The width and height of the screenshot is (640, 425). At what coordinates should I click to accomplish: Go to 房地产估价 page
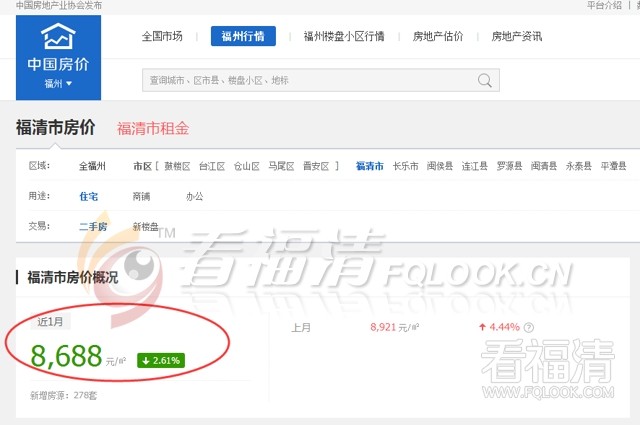(x=438, y=36)
